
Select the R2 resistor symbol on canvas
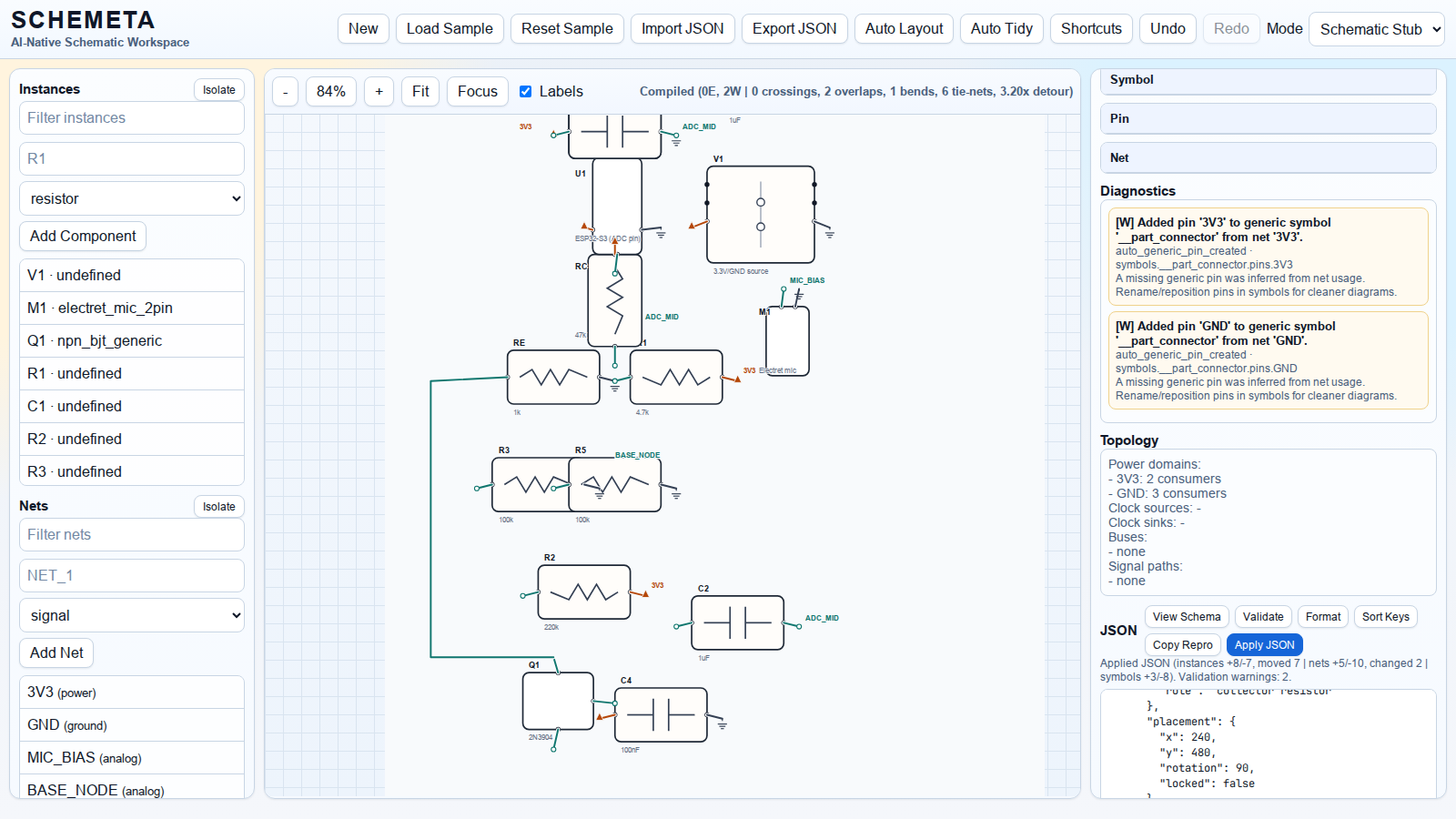tap(583, 592)
